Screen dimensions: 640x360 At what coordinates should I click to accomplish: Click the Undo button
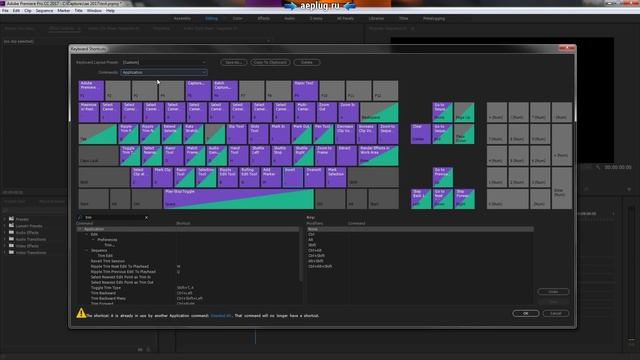point(553,291)
